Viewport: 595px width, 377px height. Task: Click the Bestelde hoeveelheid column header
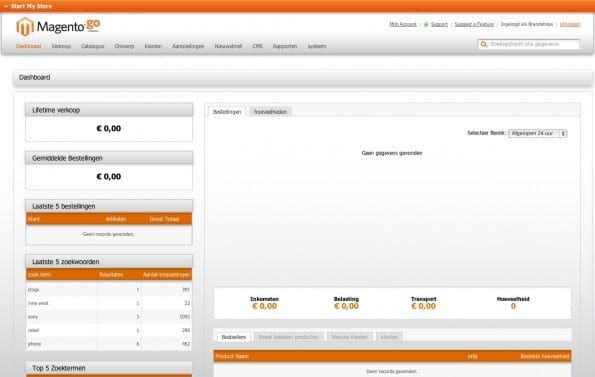(x=545, y=356)
